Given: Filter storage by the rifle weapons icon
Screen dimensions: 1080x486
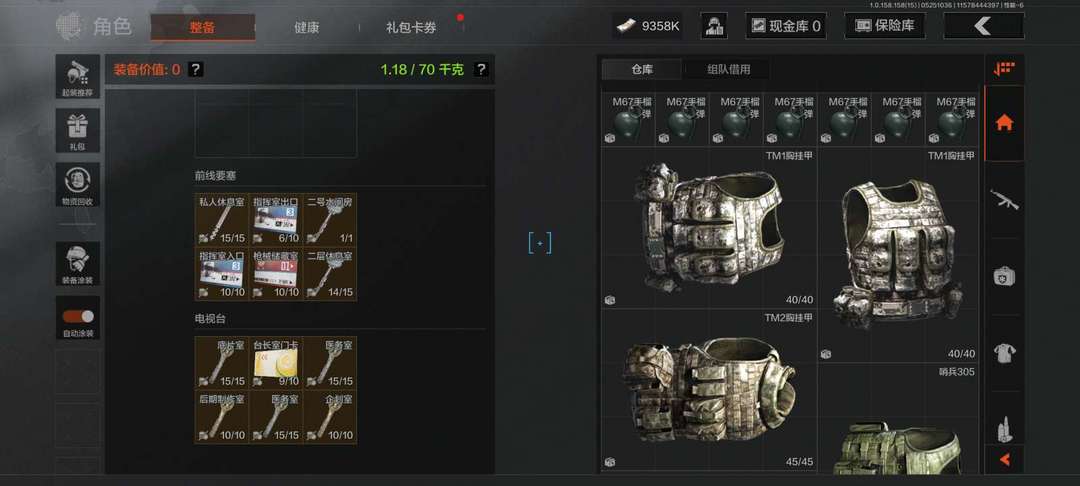Looking at the screenshot, I should [x=1004, y=200].
